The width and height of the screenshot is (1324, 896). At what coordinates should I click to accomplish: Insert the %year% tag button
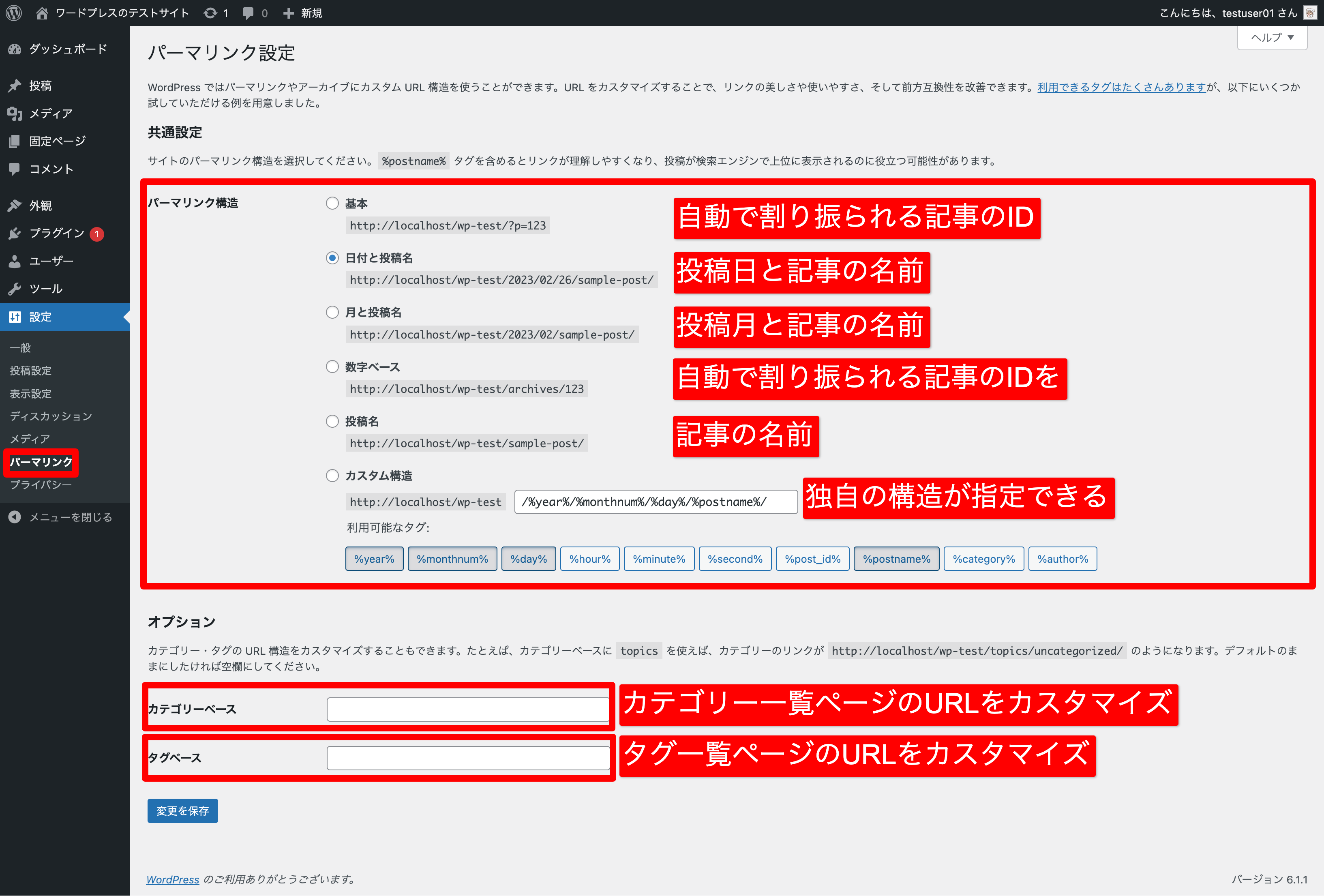[374, 559]
